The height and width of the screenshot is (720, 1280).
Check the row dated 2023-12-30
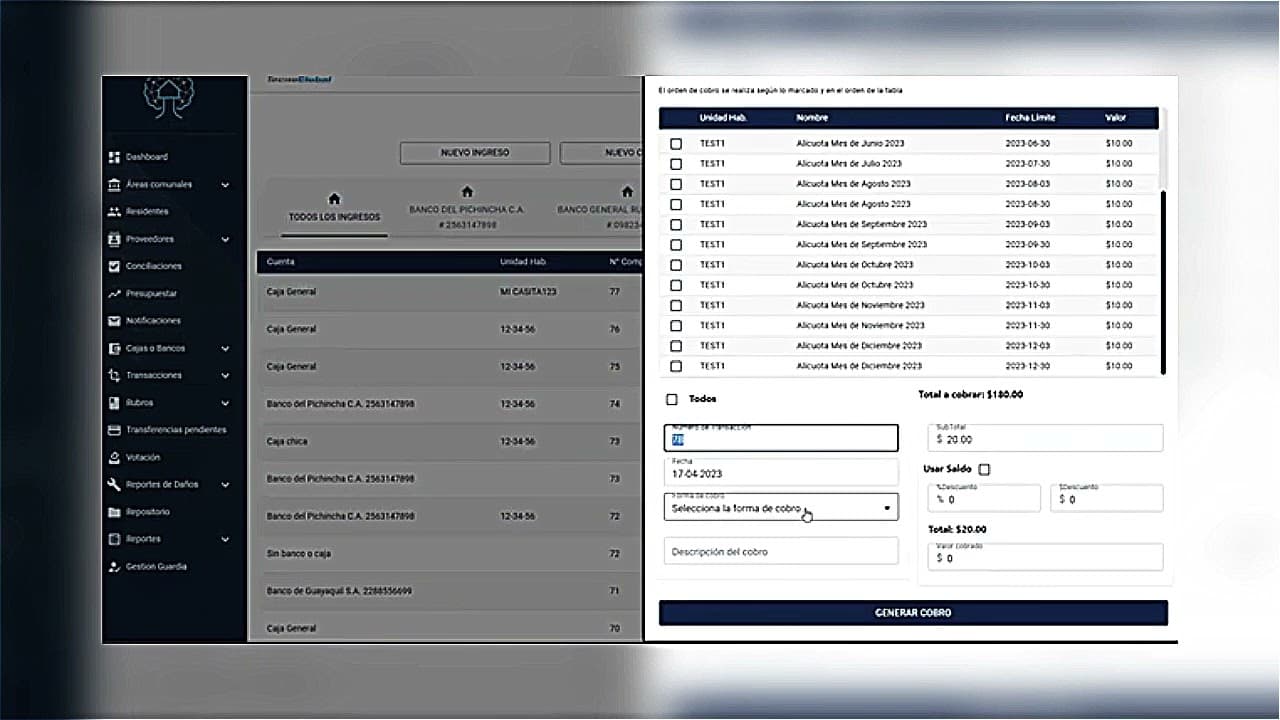coord(676,366)
